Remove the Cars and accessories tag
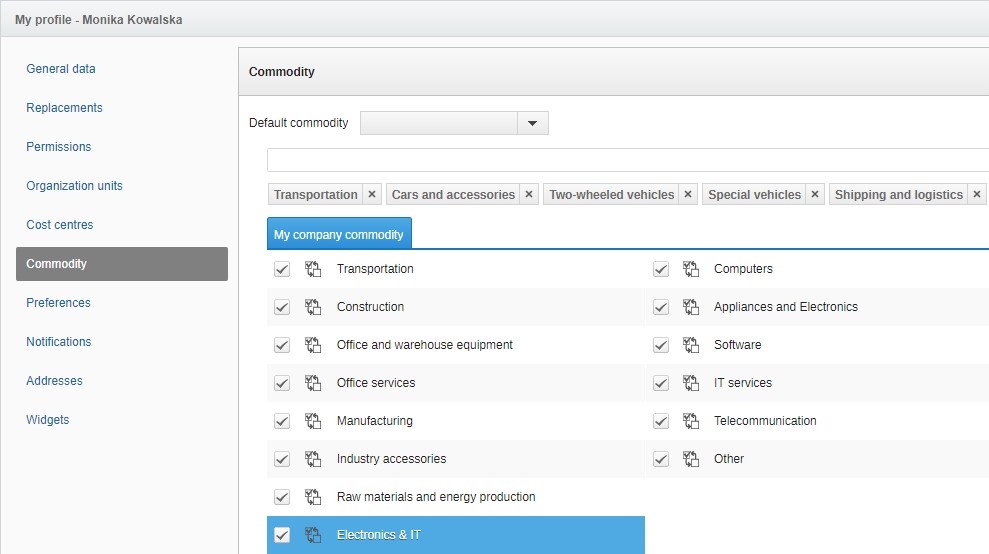Screen dimensions: 989x554 (x=529, y=195)
